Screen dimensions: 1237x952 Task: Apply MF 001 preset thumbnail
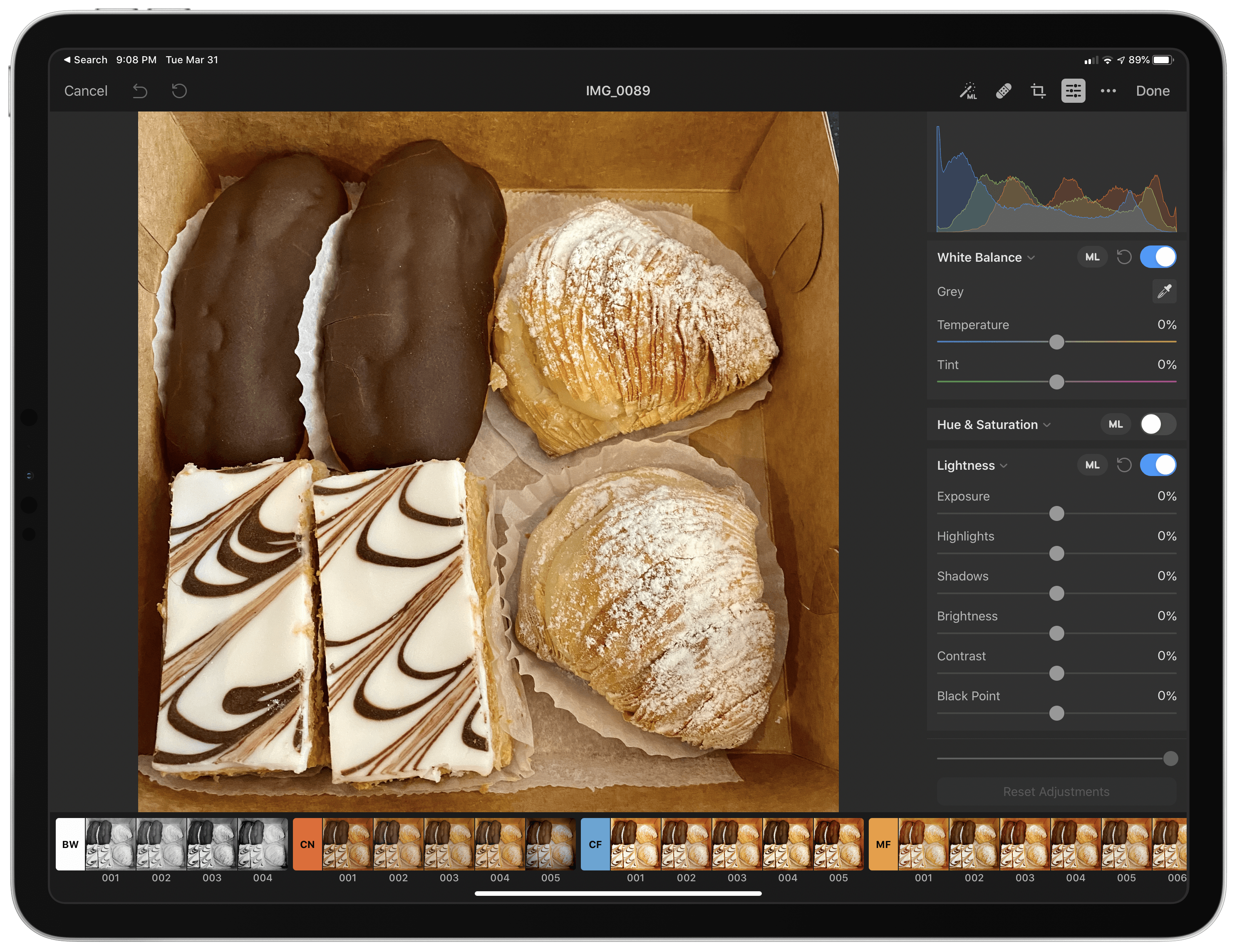(923, 844)
